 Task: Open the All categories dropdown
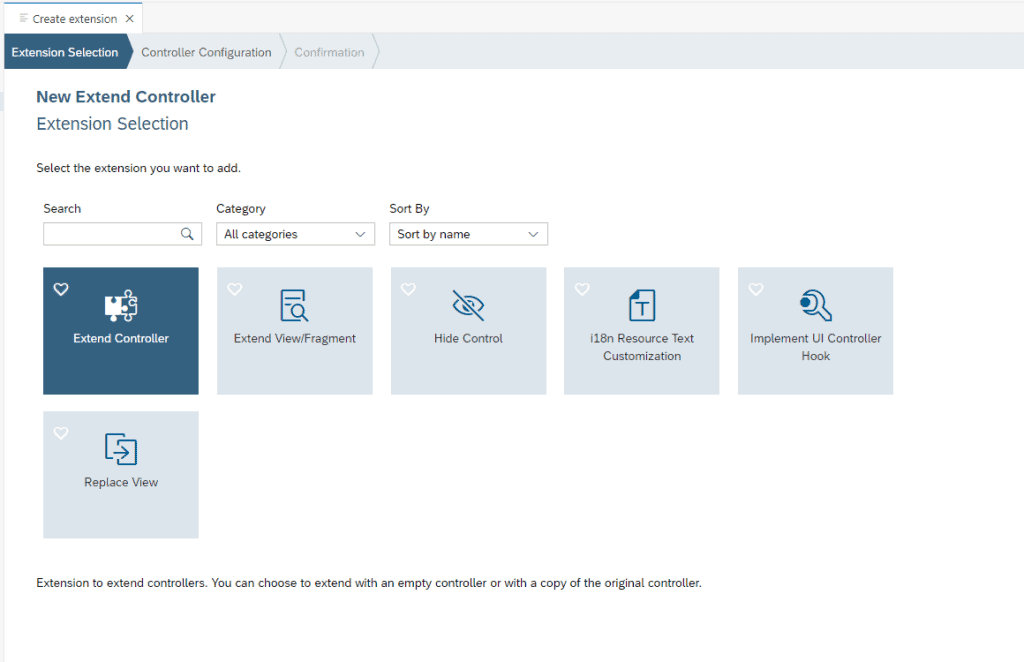pyautogui.click(x=295, y=234)
